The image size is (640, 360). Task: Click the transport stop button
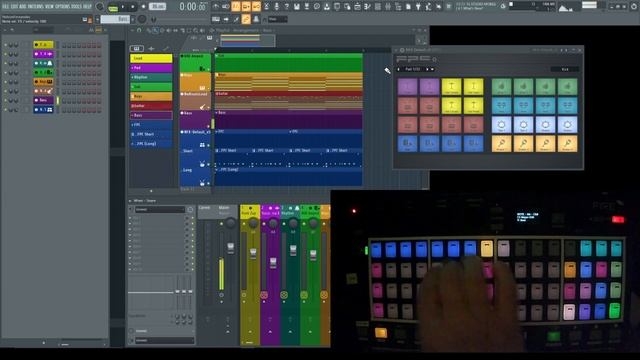[132, 7]
